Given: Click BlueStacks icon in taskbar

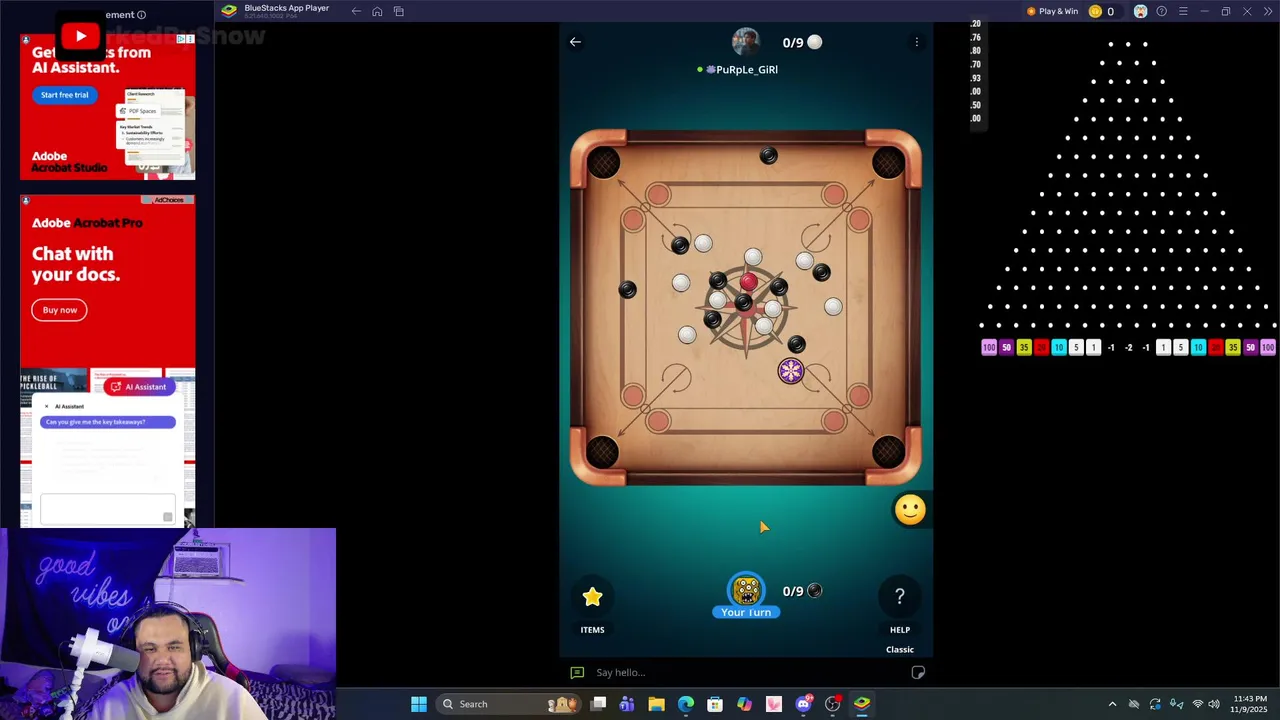Looking at the screenshot, I should coord(862,704).
